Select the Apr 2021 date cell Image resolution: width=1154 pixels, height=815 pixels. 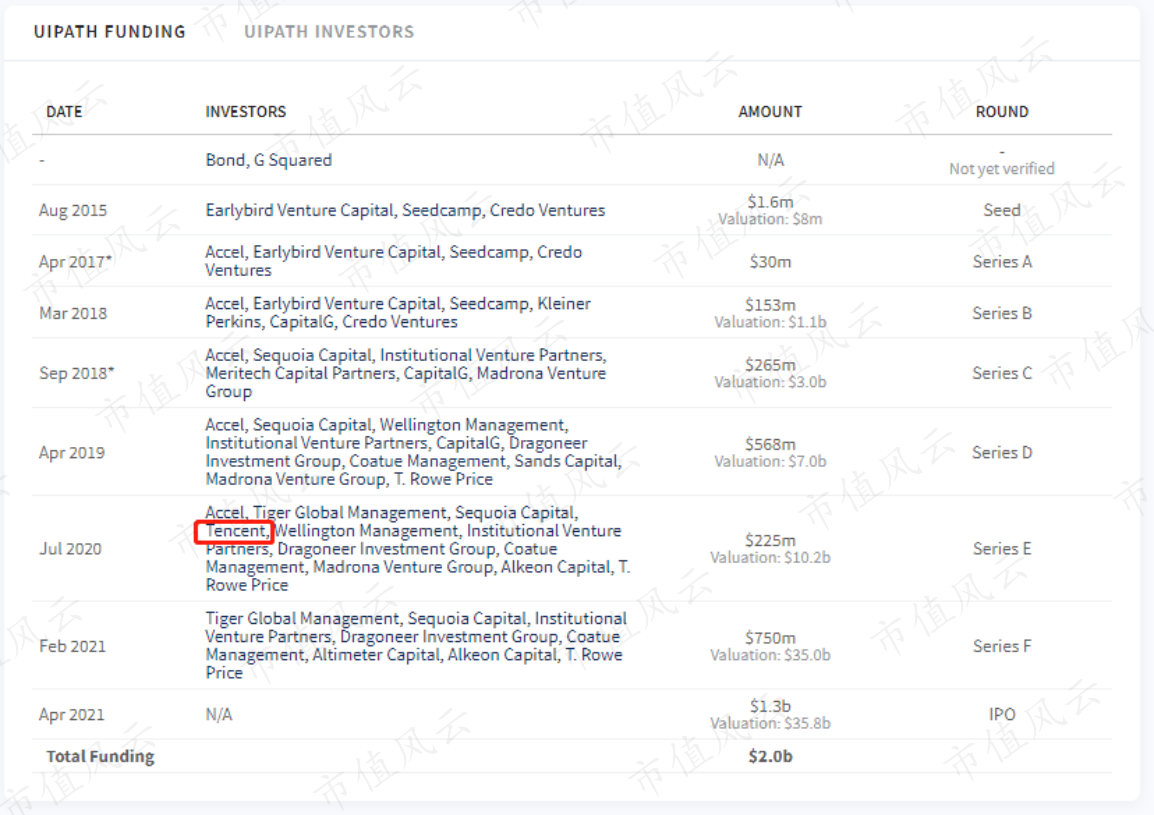pyautogui.click(x=71, y=714)
